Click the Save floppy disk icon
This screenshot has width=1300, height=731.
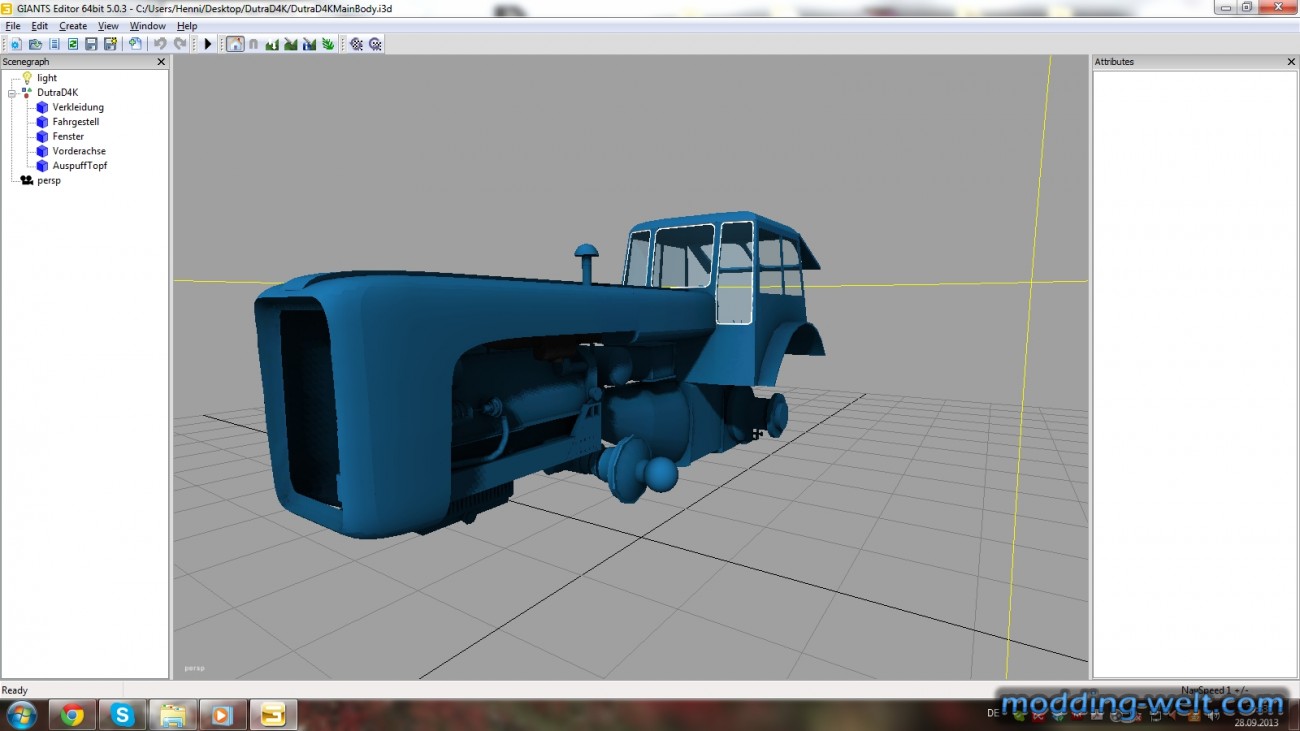(x=91, y=44)
